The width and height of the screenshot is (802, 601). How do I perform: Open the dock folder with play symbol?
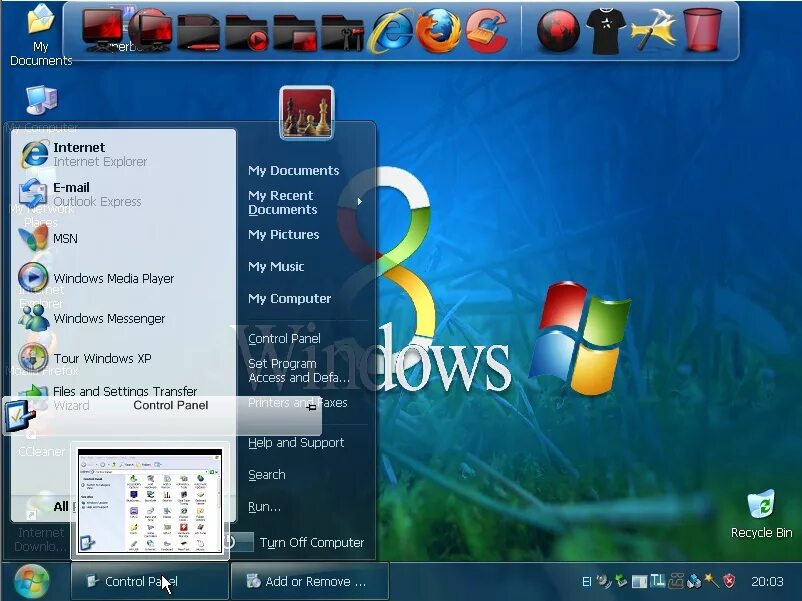[x=247, y=33]
